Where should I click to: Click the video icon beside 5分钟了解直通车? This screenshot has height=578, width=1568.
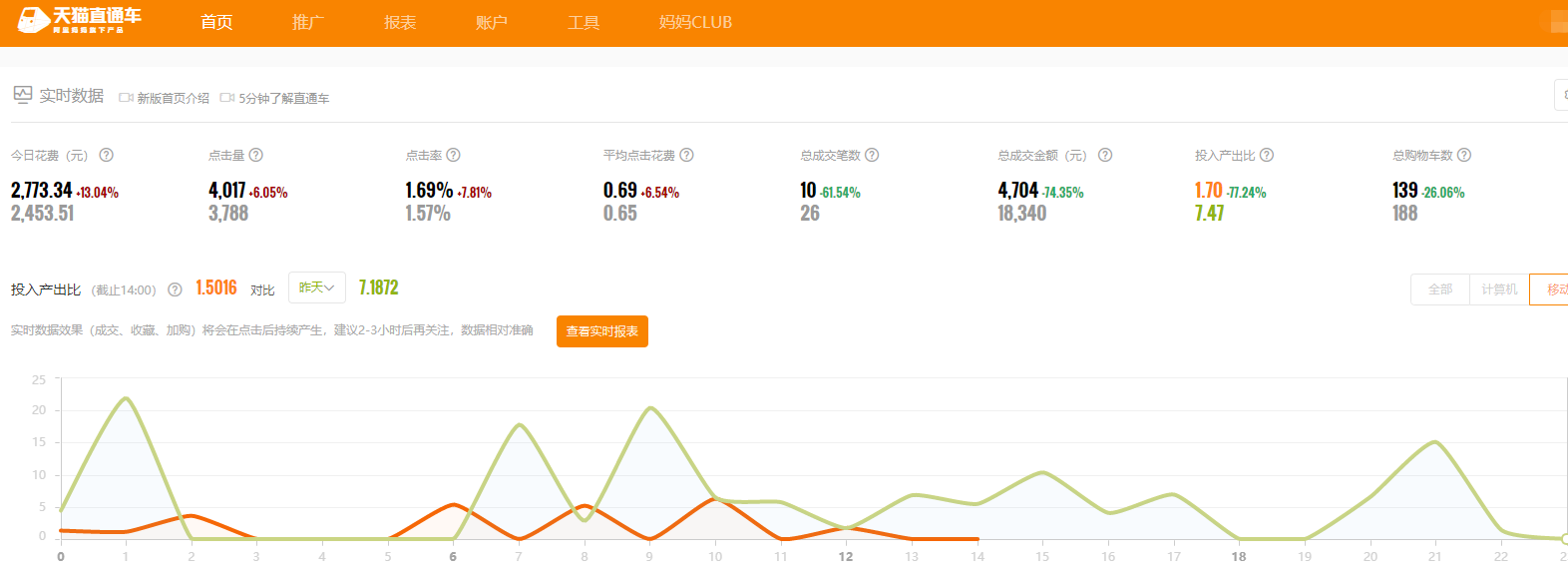(x=227, y=98)
